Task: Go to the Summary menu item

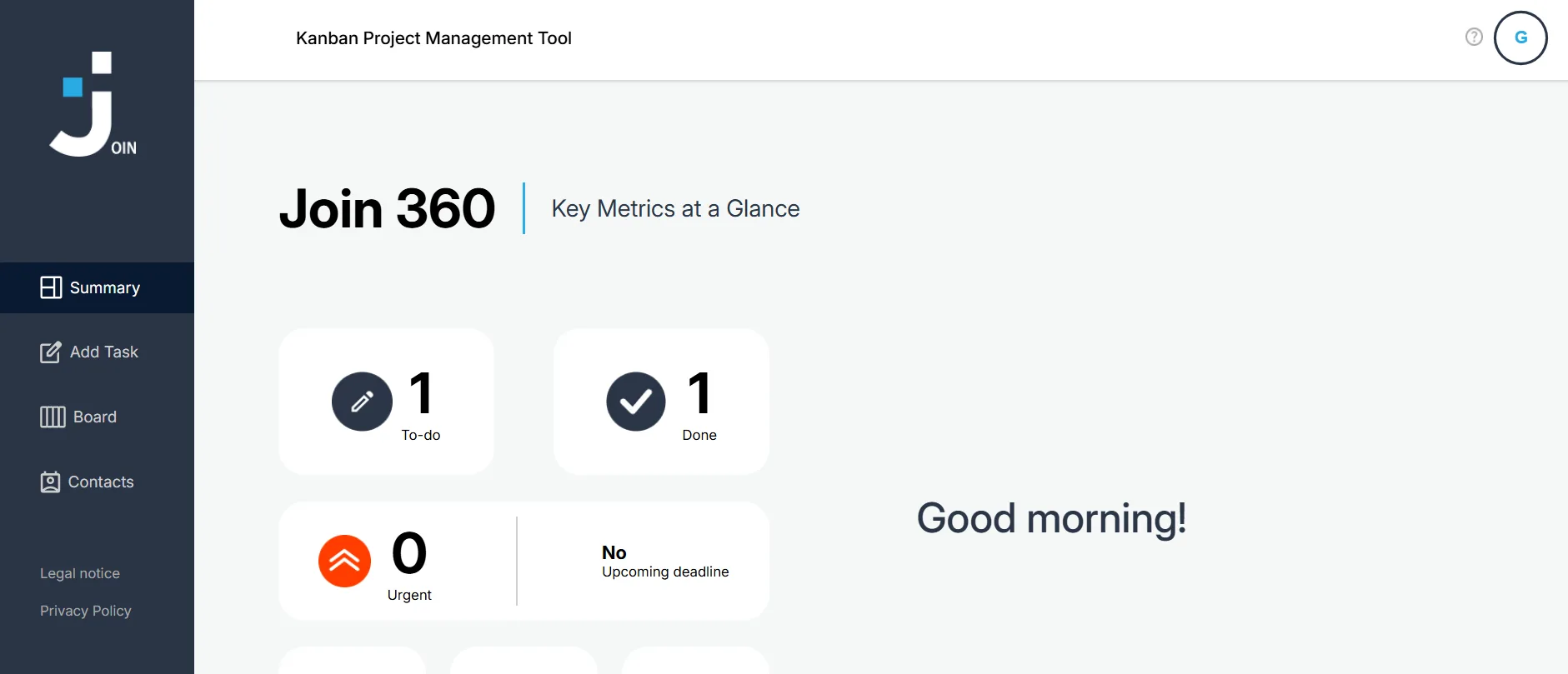Action: point(97,287)
